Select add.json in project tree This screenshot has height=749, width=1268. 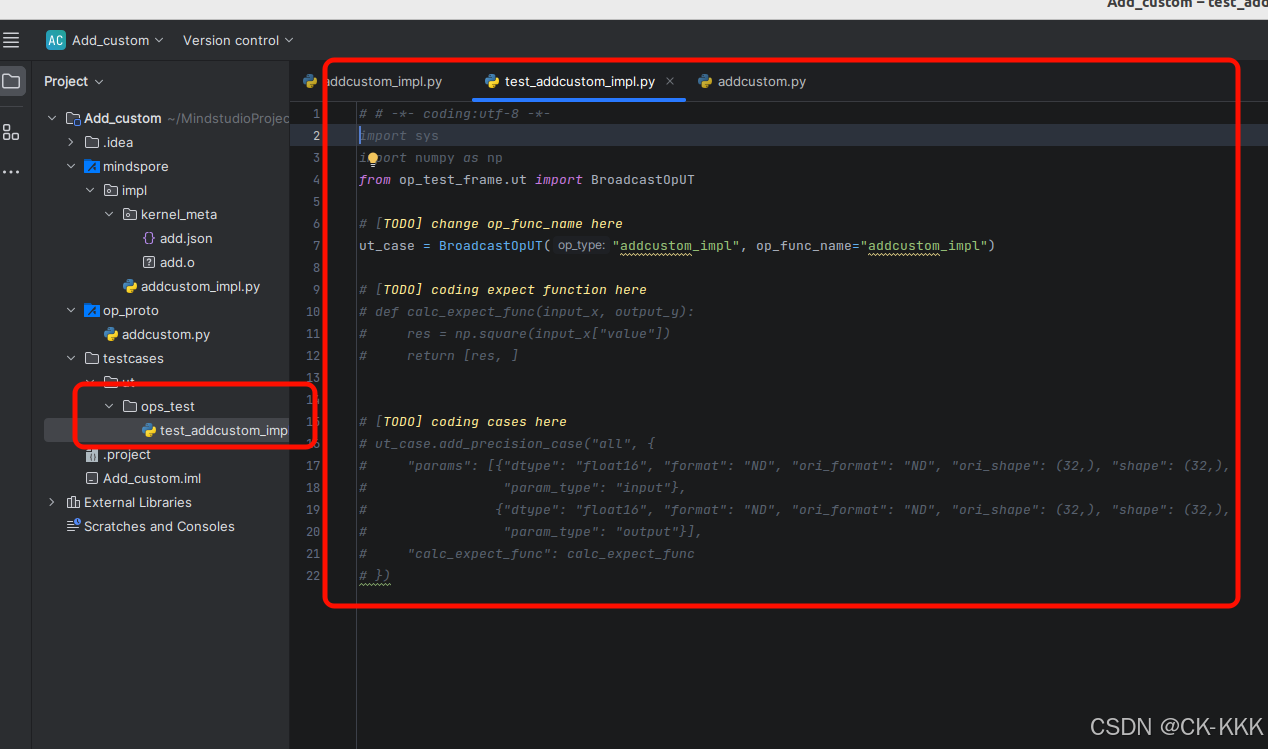[x=177, y=238]
